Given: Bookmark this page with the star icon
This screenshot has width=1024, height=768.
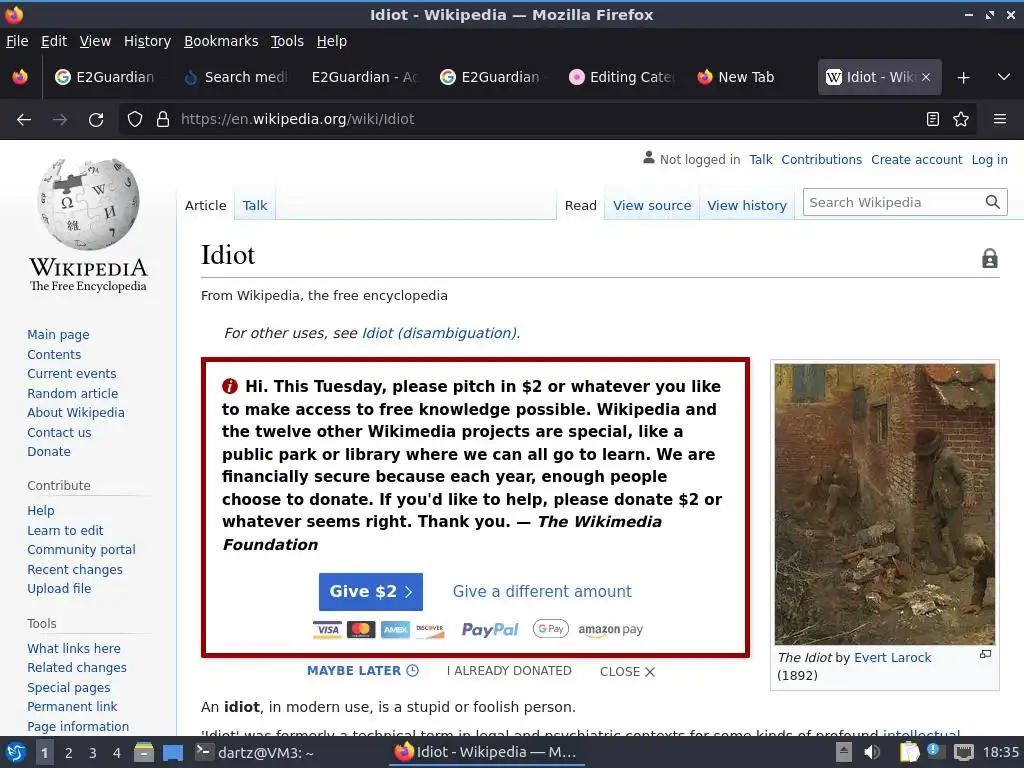Looking at the screenshot, I should click(x=961, y=119).
